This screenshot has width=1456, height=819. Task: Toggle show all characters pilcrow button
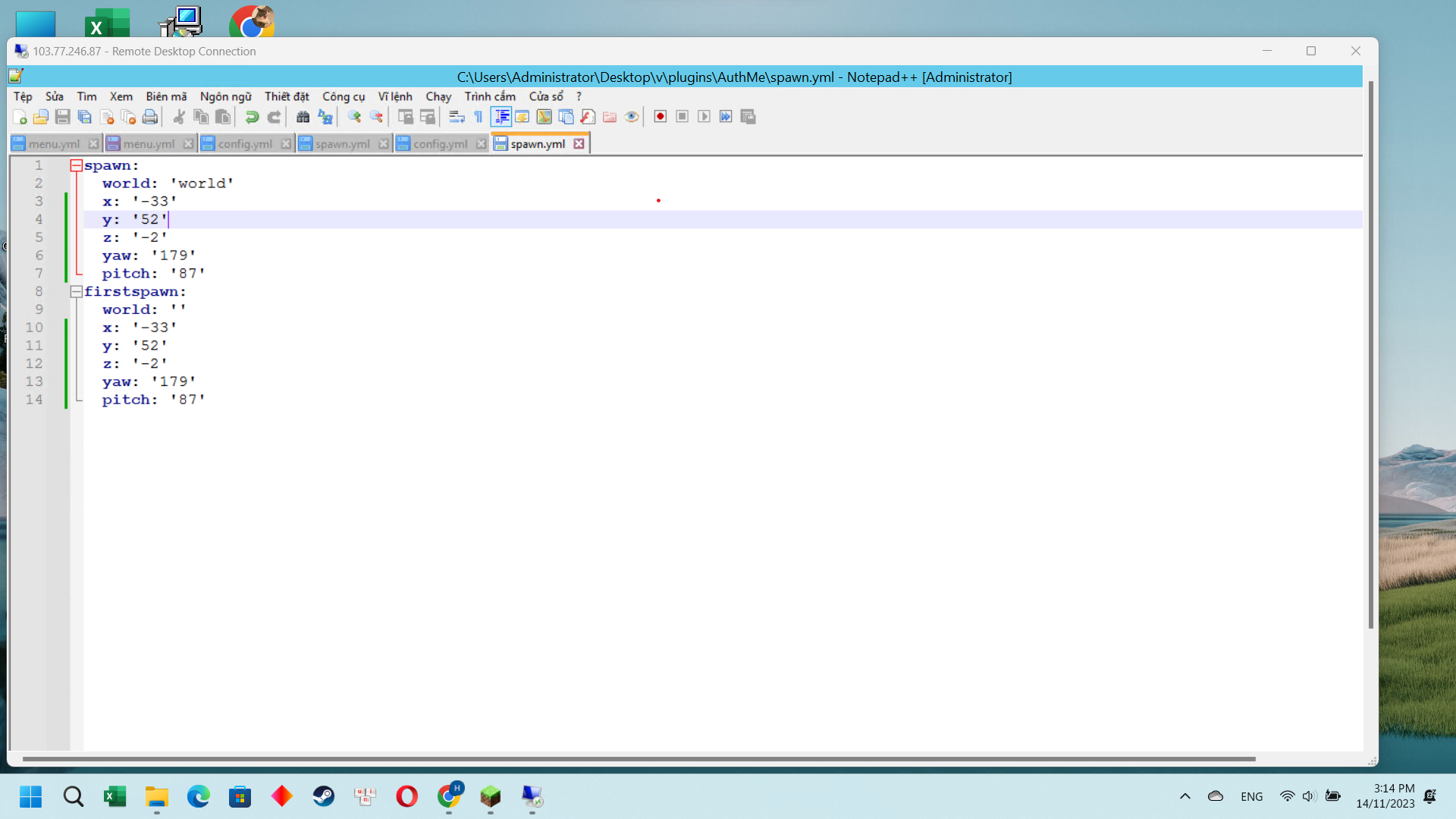click(x=479, y=117)
